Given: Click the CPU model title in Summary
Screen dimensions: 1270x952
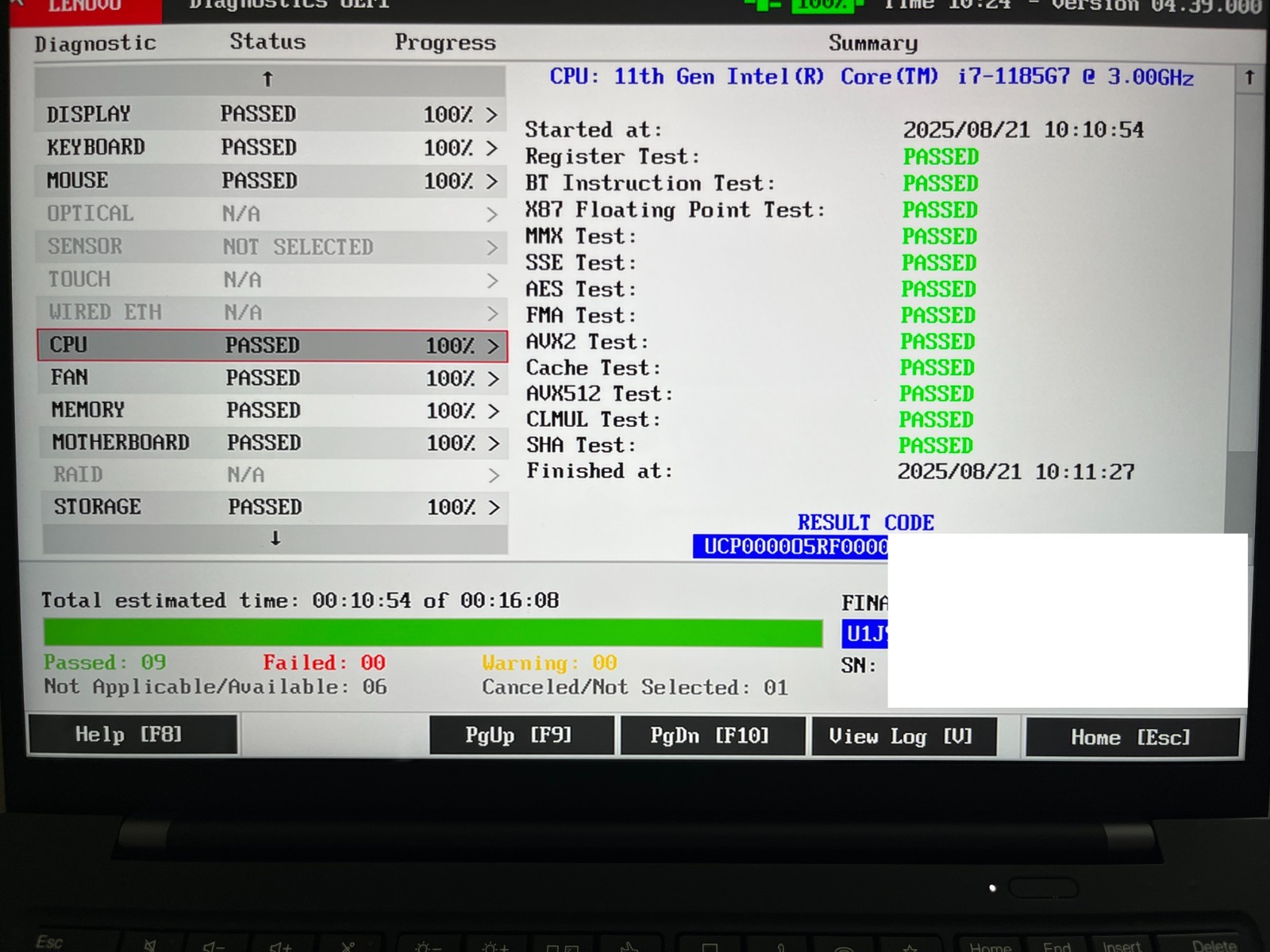Looking at the screenshot, I should coord(872,77).
